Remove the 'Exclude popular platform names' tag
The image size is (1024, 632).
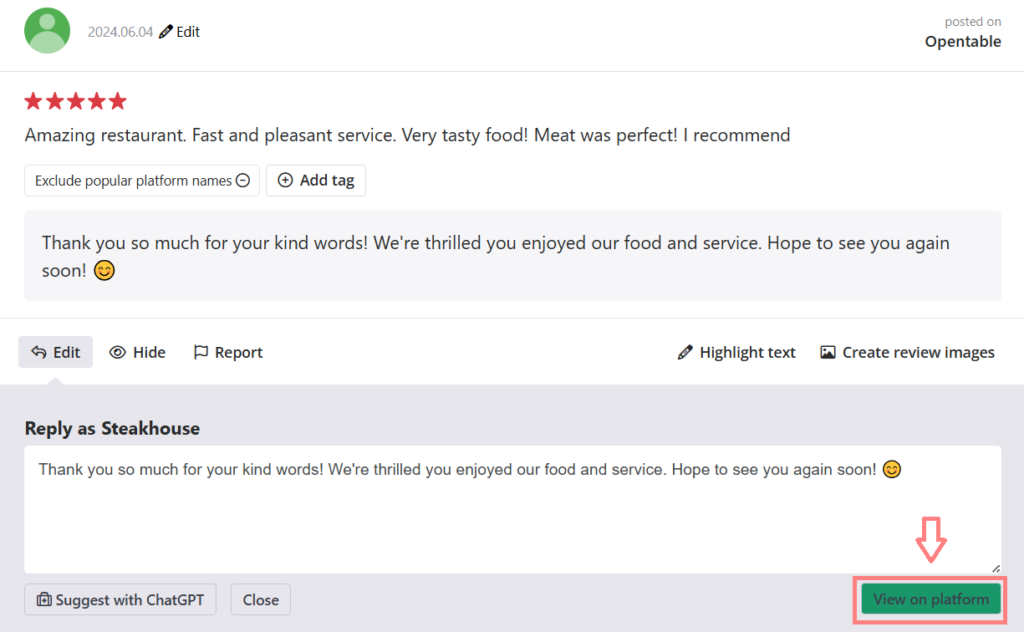[x=242, y=181]
